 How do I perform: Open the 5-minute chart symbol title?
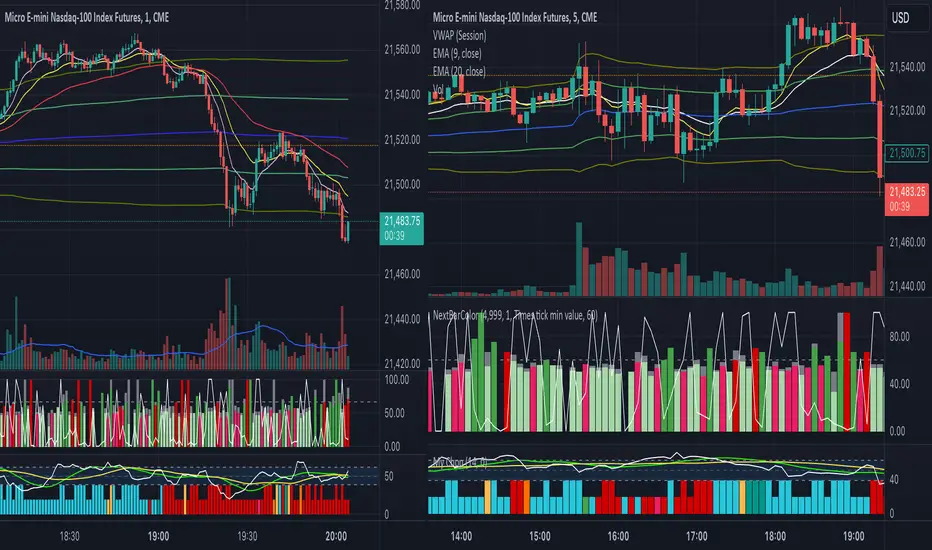click(x=515, y=17)
